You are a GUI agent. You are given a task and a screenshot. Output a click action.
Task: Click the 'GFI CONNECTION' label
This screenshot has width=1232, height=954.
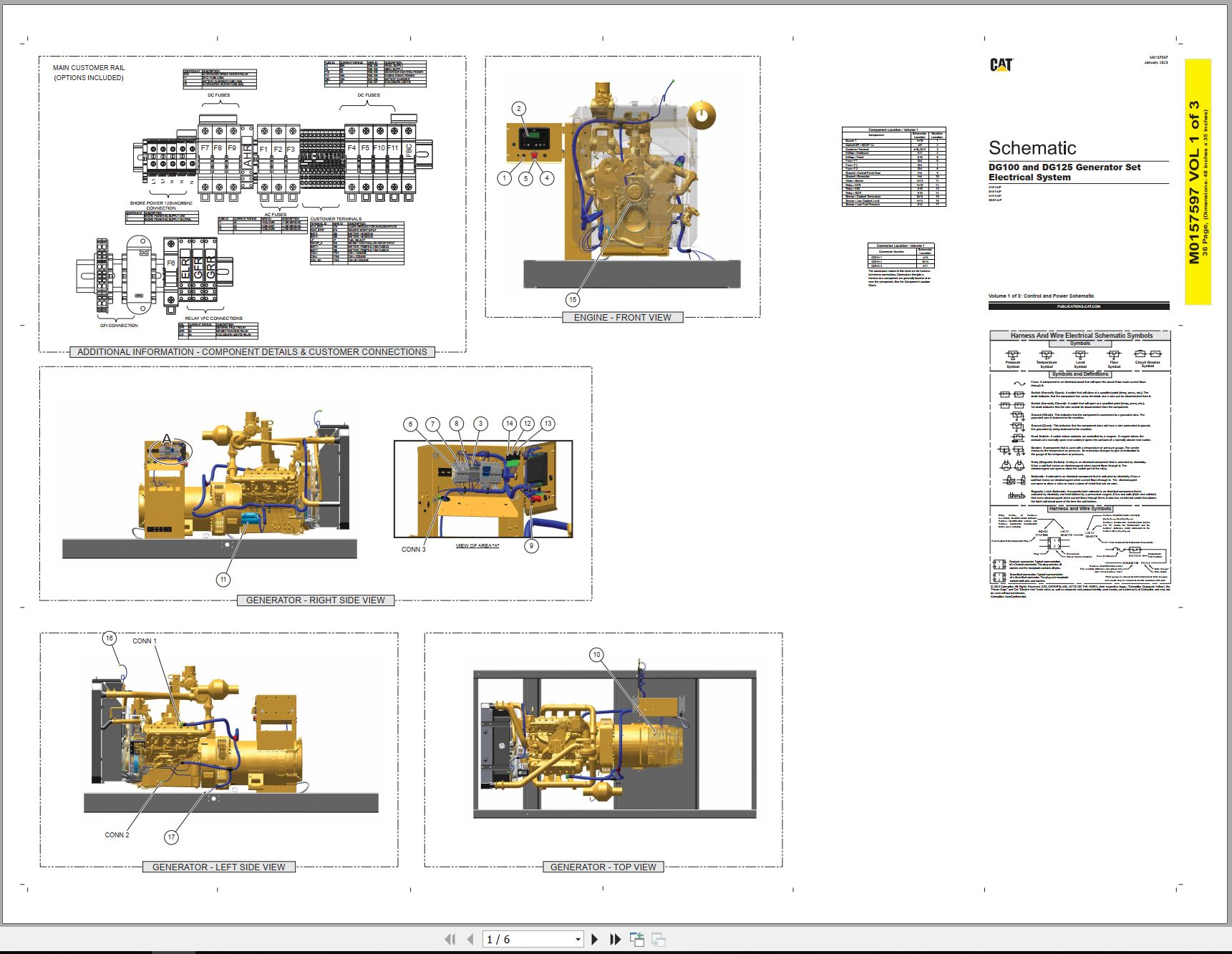[119, 326]
